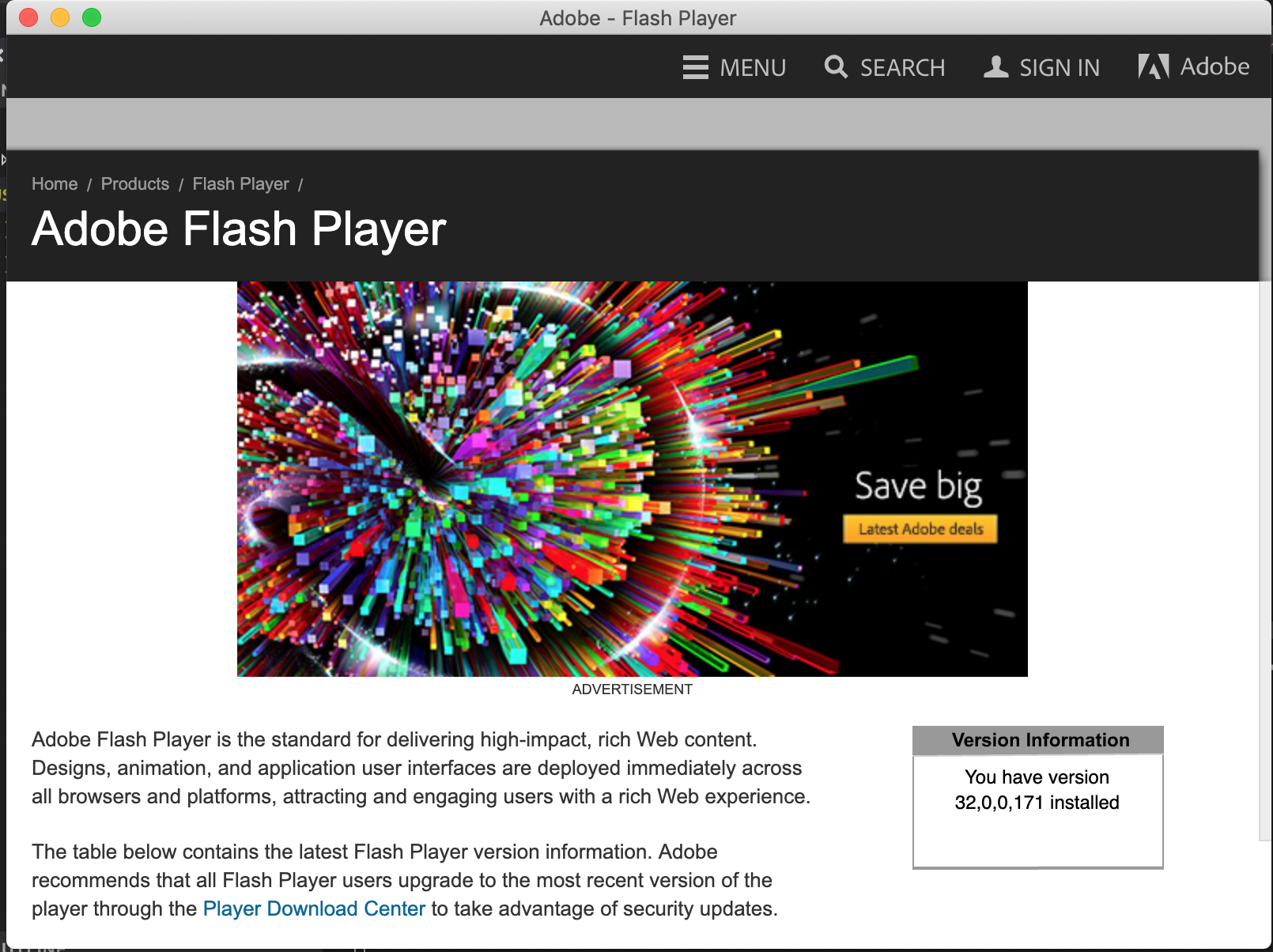This screenshot has height=952, width=1273.
Task: Click the SEARCH label in header
Action: click(902, 68)
